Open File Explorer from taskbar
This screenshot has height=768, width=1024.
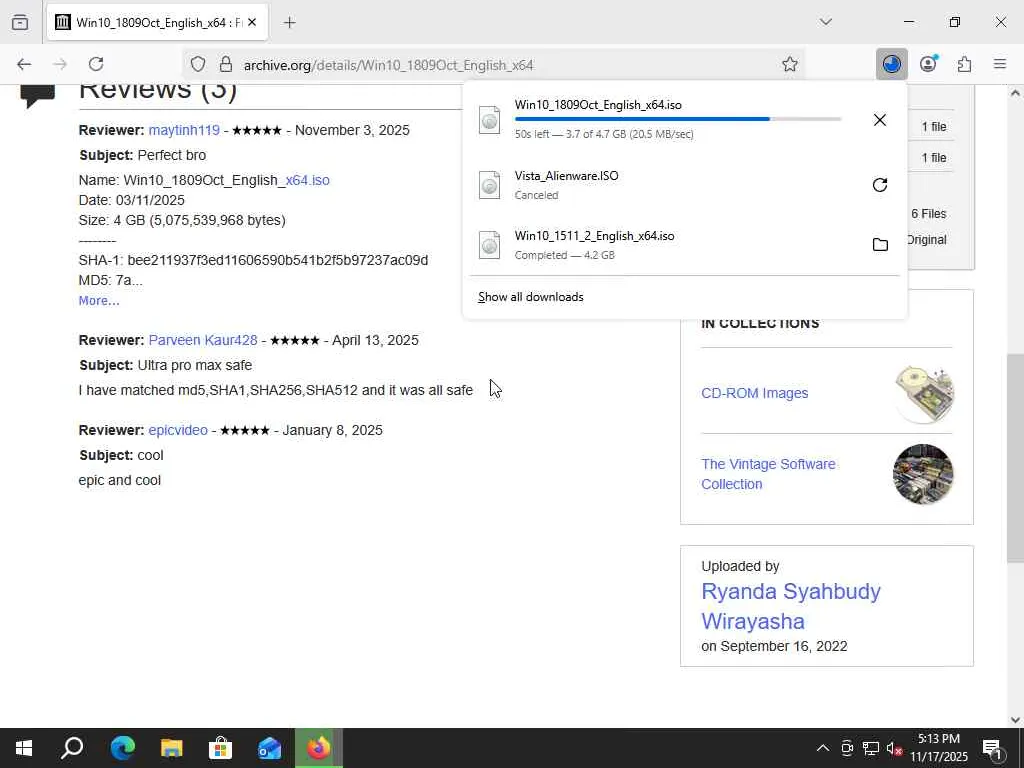[171, 748]
